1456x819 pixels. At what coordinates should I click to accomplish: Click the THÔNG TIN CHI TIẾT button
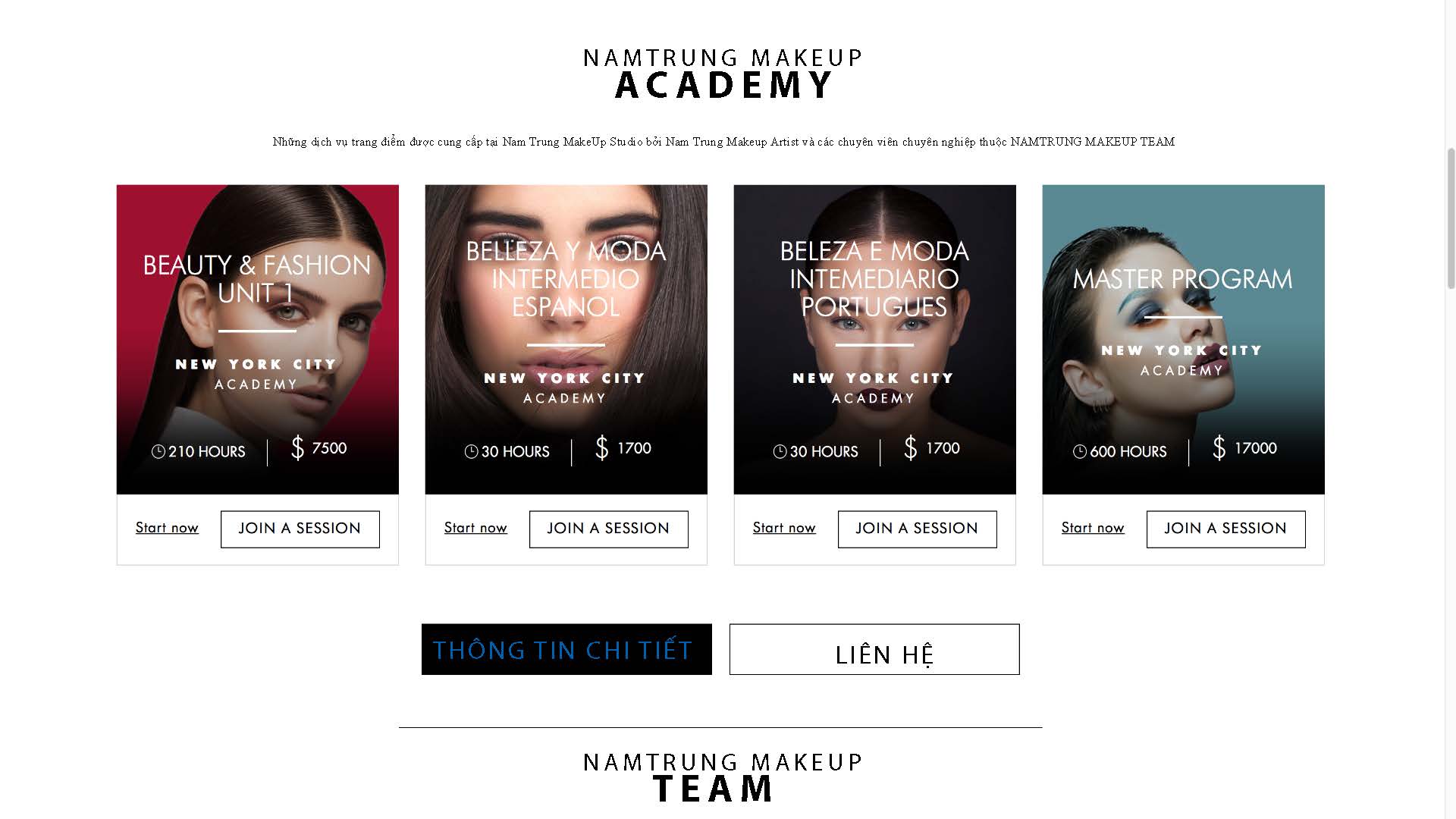pyautogui.click(x=566, y=649)
